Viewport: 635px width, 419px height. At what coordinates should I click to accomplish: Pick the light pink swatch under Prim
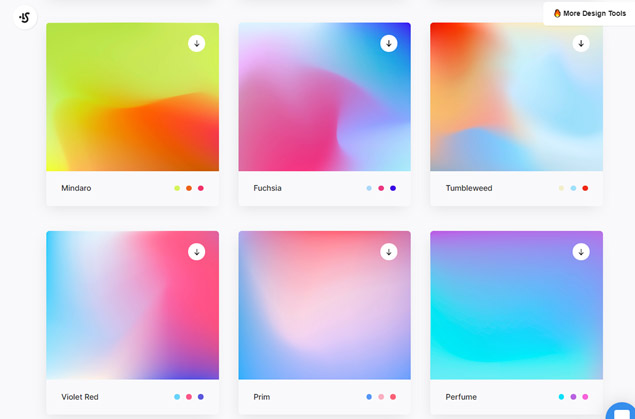[381, 397]
